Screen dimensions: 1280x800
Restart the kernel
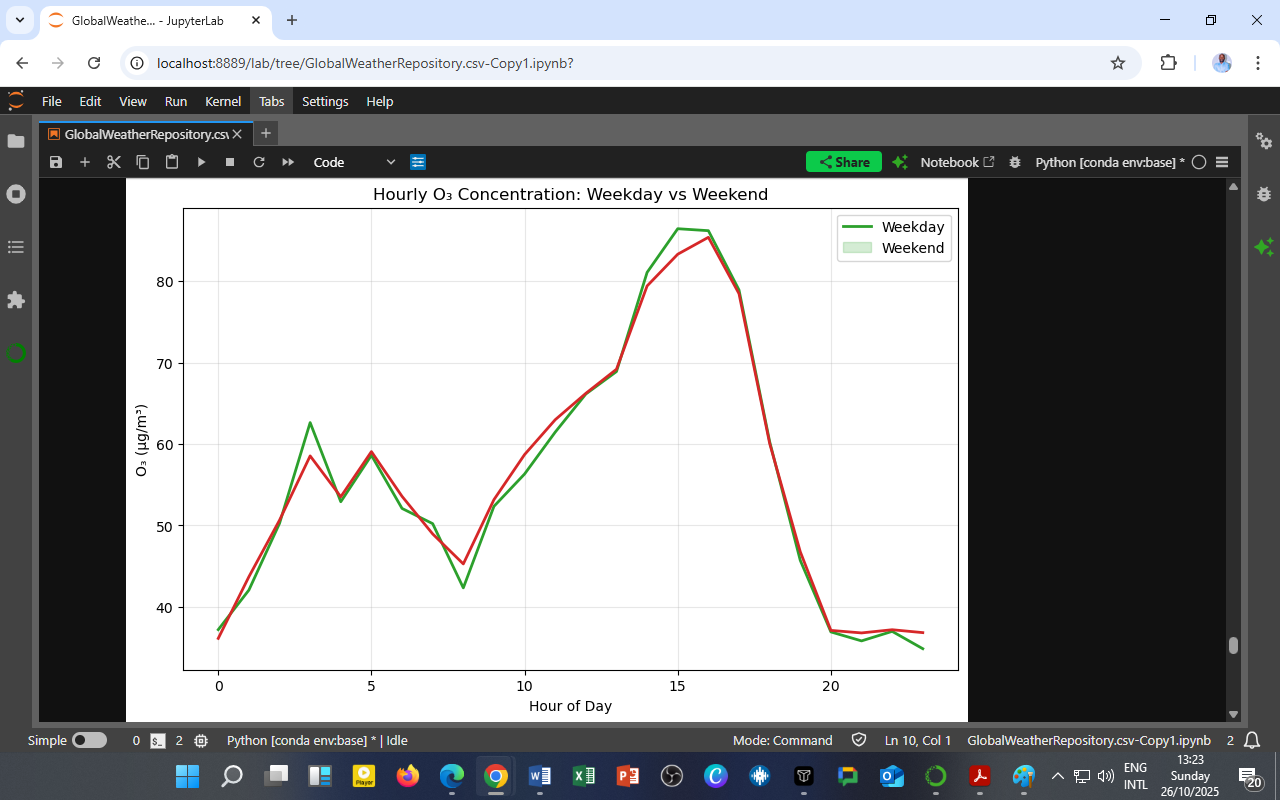pos(259,162)
